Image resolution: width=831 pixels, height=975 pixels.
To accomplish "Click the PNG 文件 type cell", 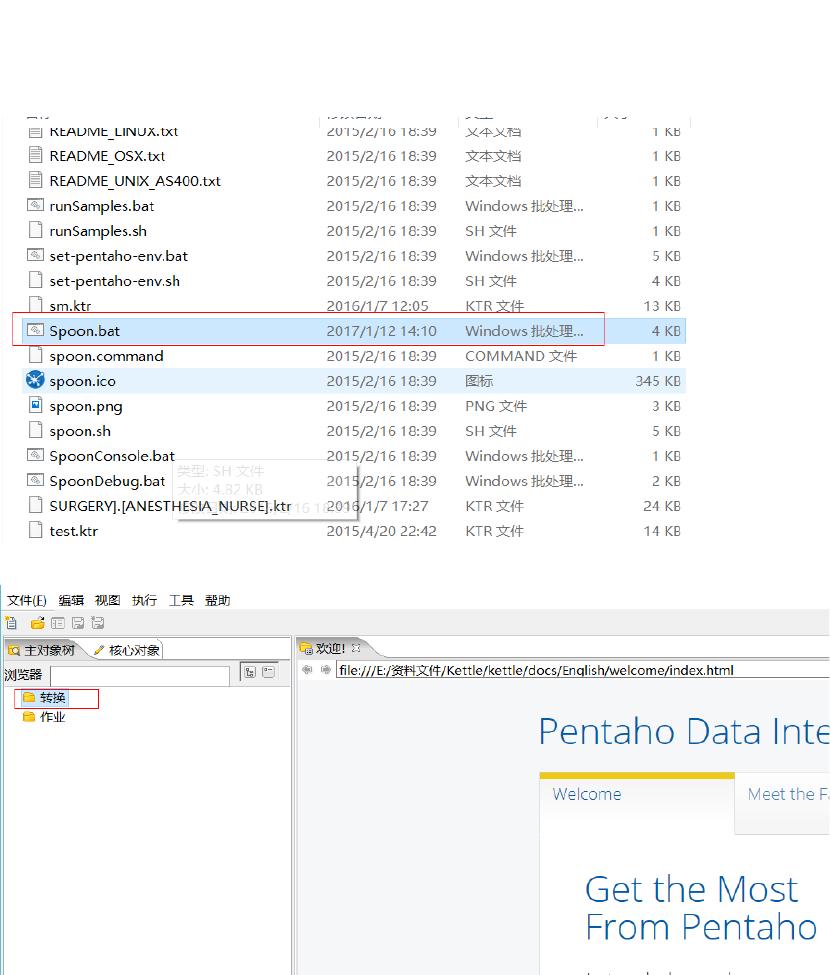I will pyautogui.click(x=496, y=406).
